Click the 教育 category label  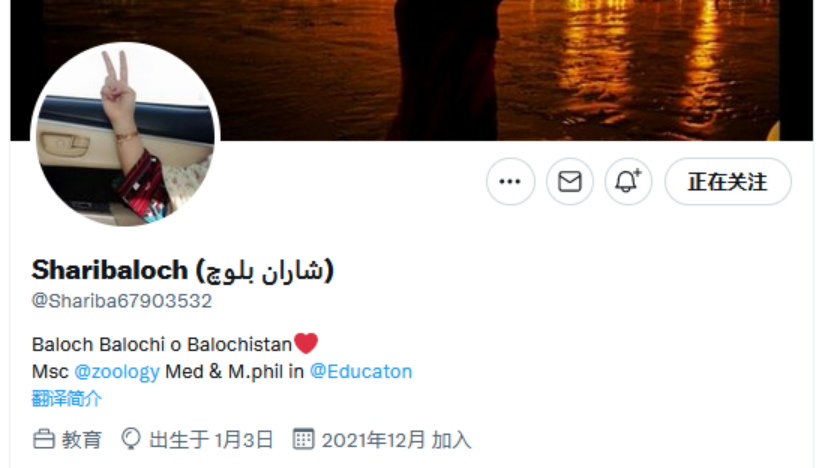coord(82,440)
